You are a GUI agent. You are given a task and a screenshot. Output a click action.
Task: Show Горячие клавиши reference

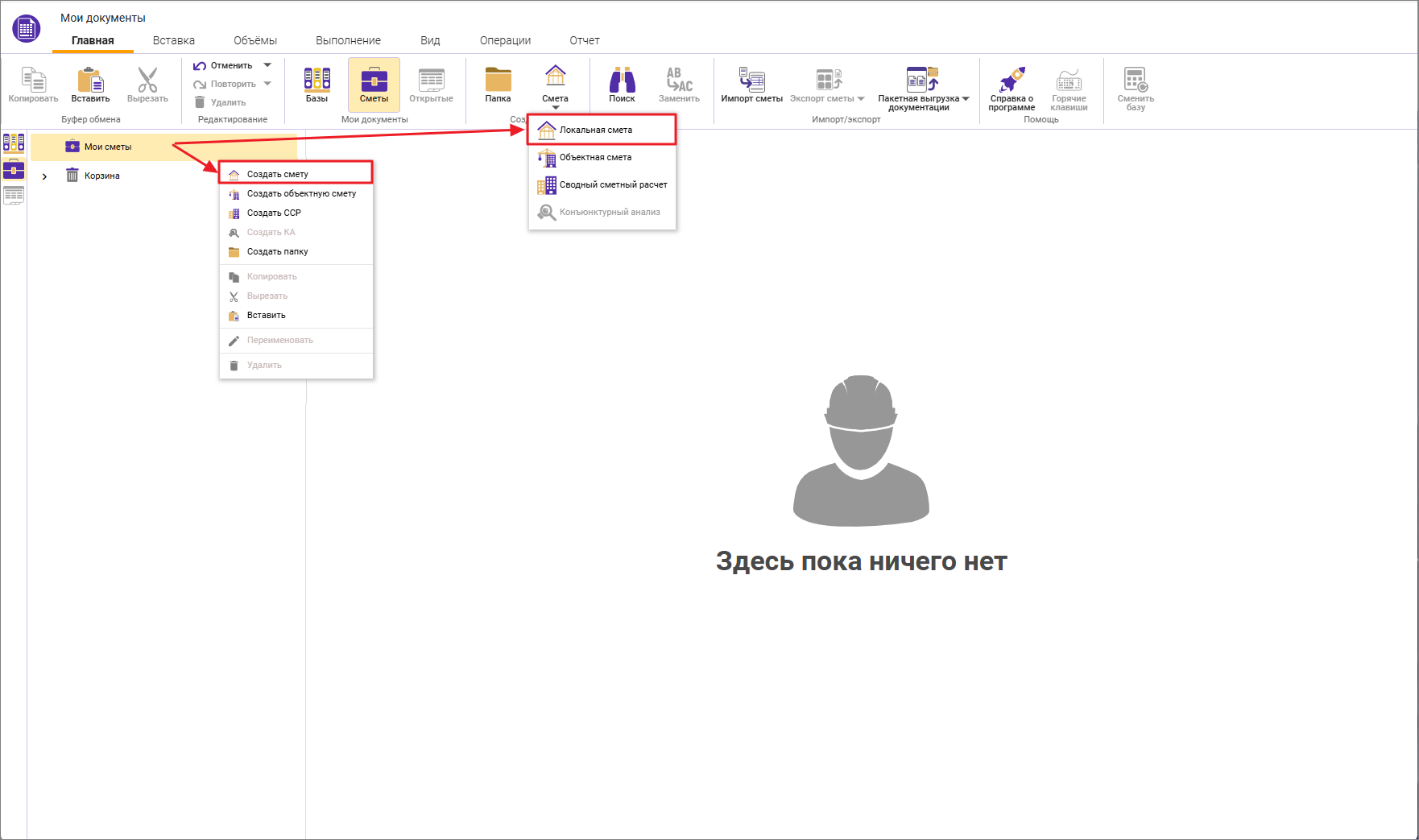tap(1069, 85)
